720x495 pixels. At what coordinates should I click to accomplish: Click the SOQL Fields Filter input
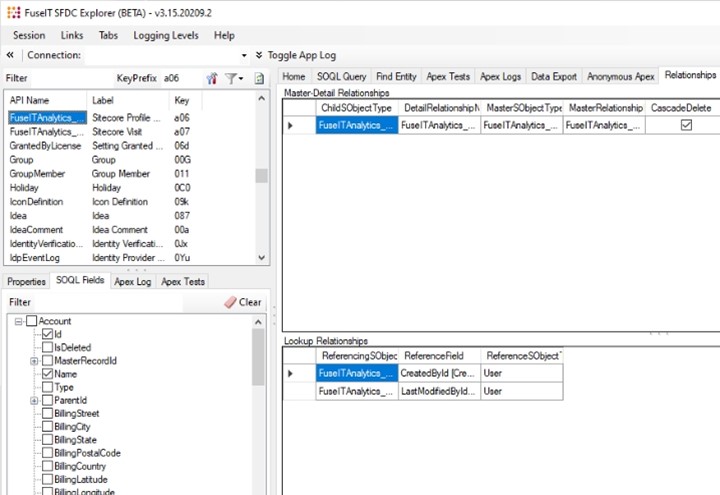click(108, 302)
